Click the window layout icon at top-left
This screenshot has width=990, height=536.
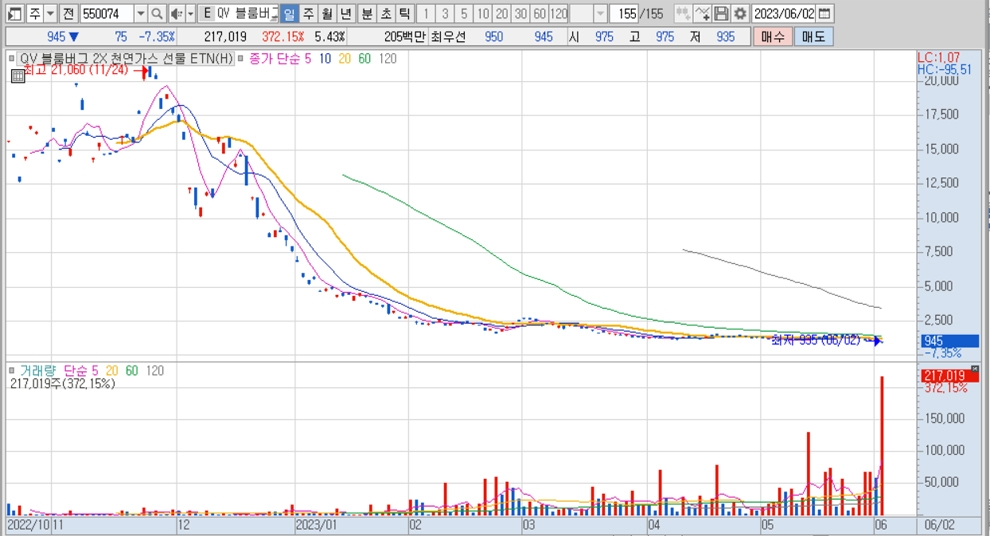pos(13,13)
